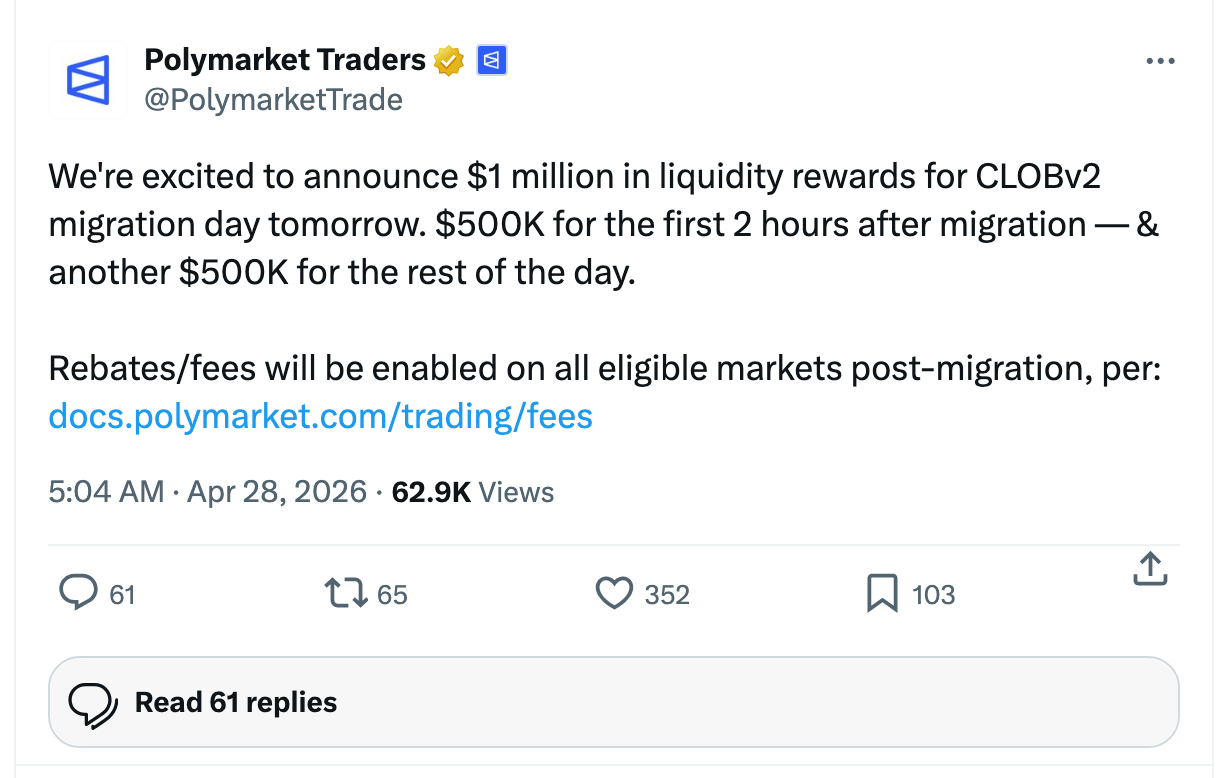Click the bookmark count 103

point(934,595)
